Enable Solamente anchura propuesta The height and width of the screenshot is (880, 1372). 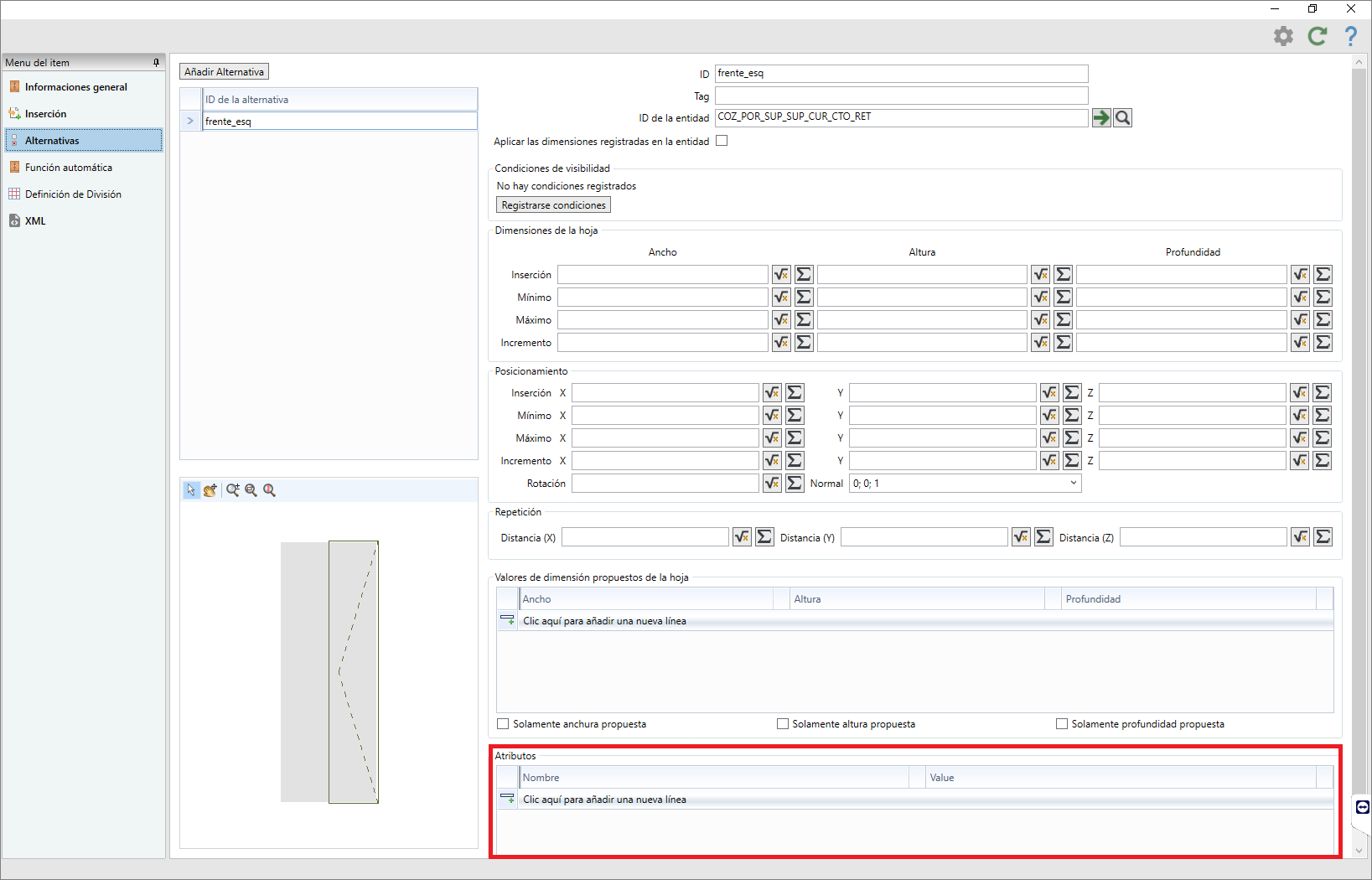pyautogui.click(x=503, y=724)
